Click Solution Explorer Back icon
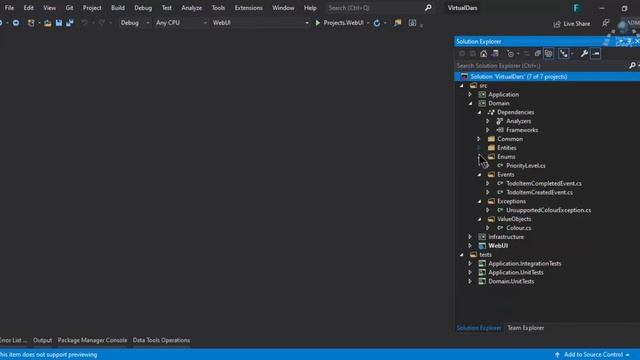The height and width of the screenshot is (360, 640). (x=462, y=53)
